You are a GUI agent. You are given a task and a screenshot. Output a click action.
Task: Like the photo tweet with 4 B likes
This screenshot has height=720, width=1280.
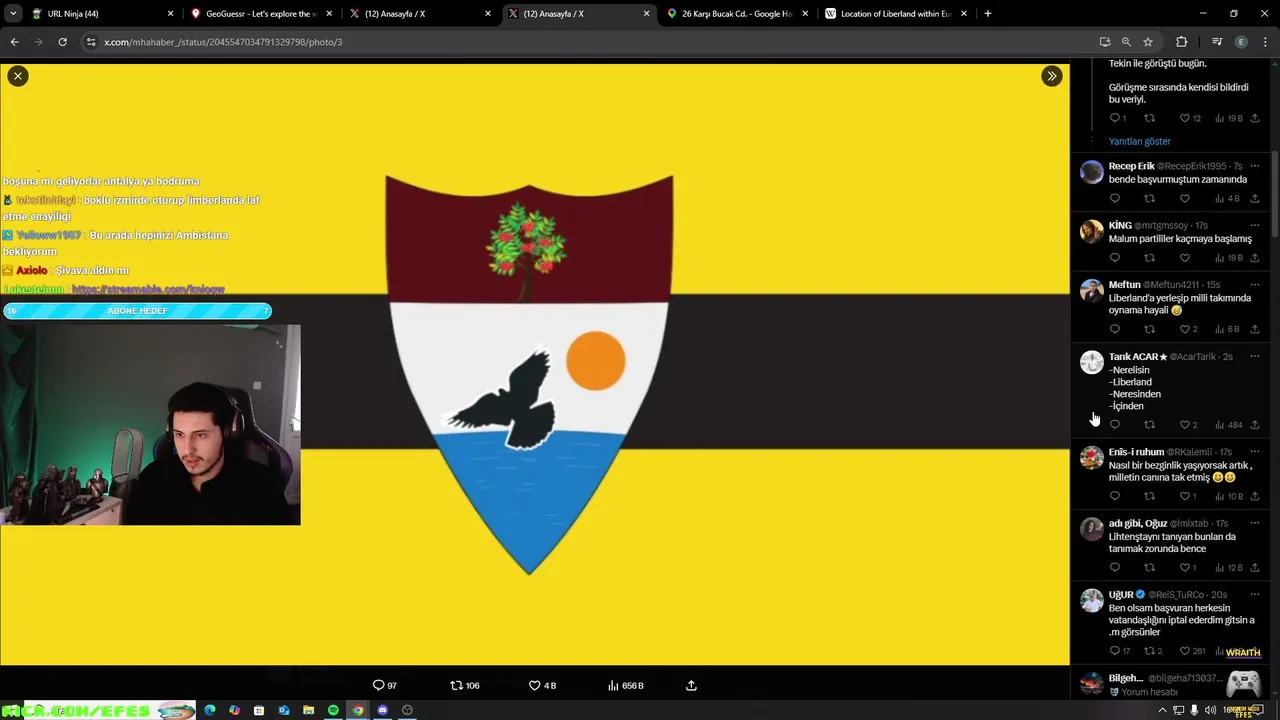(542, 685)
